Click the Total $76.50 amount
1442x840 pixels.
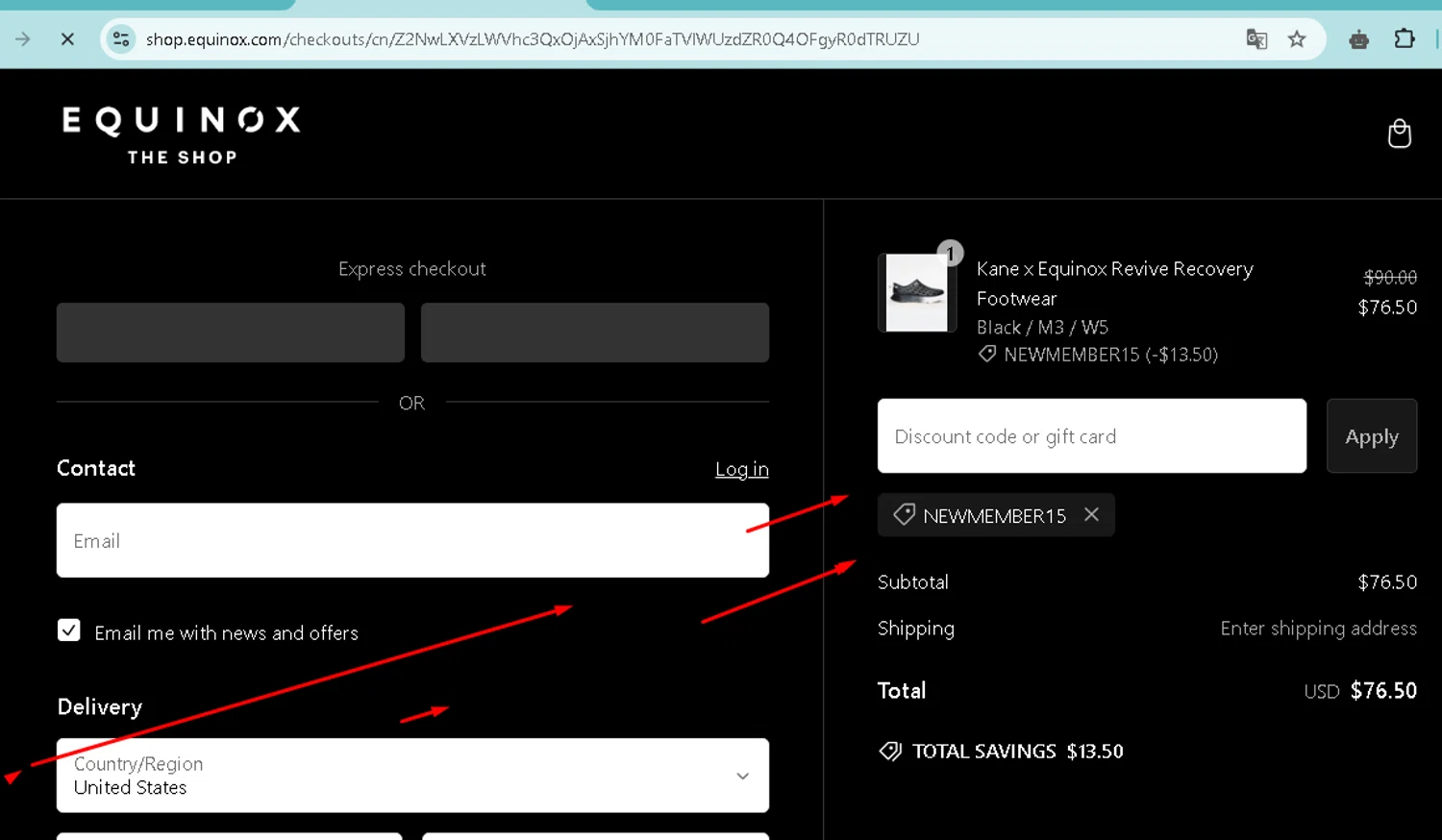(1383, 691)
